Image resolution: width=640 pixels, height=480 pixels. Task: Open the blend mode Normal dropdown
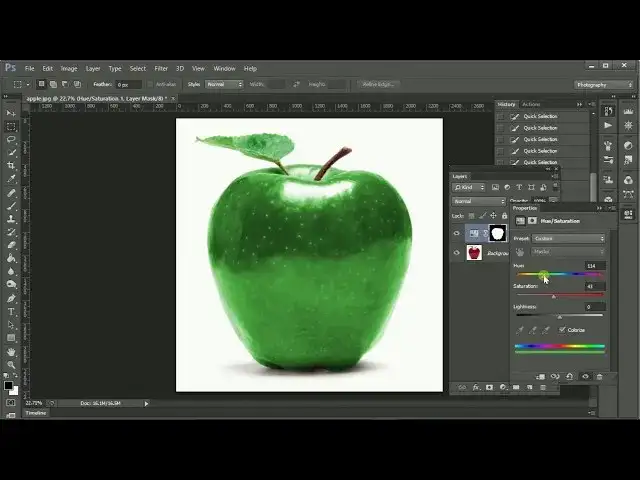pyautogui.click(x=479, y=201)
